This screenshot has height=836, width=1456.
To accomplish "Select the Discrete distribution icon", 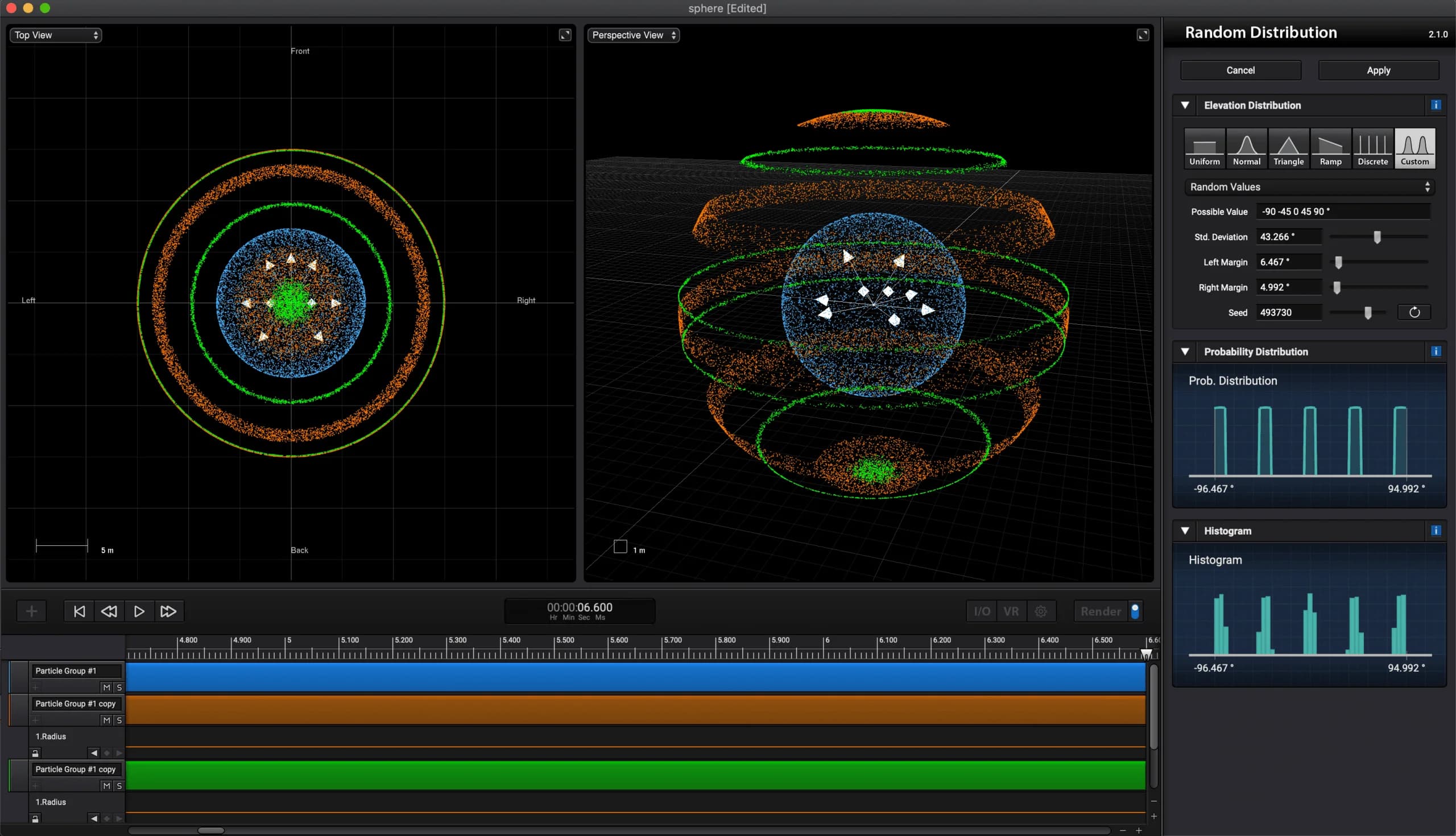I will 1373,147.
